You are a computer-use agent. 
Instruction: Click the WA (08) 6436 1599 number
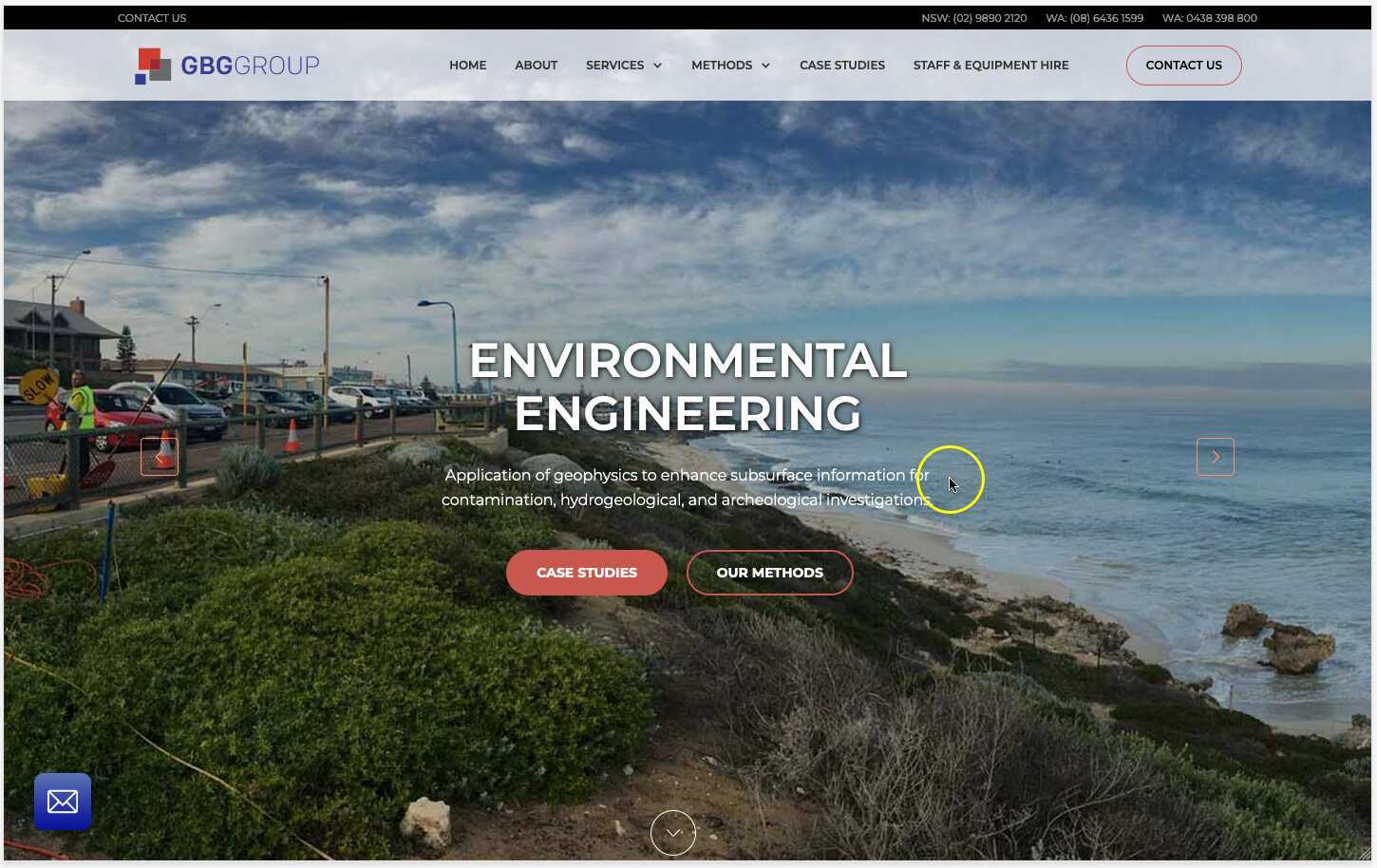pos(1094,18)
